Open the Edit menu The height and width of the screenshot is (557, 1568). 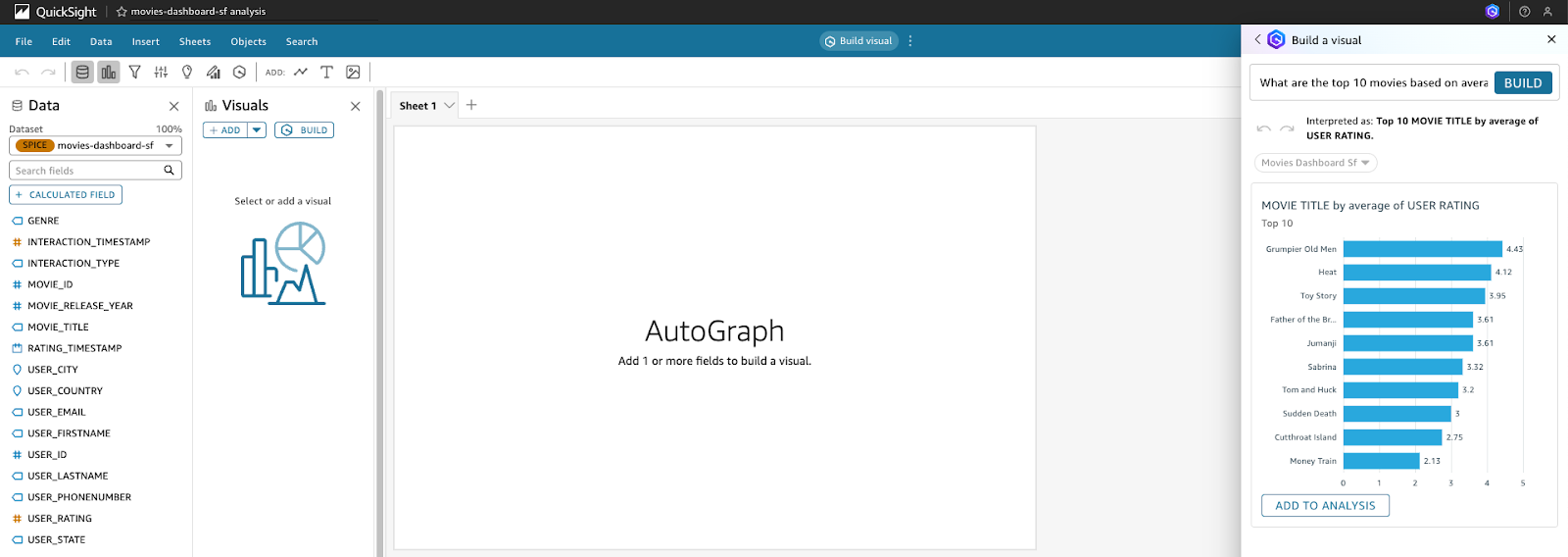pos(61,41)
